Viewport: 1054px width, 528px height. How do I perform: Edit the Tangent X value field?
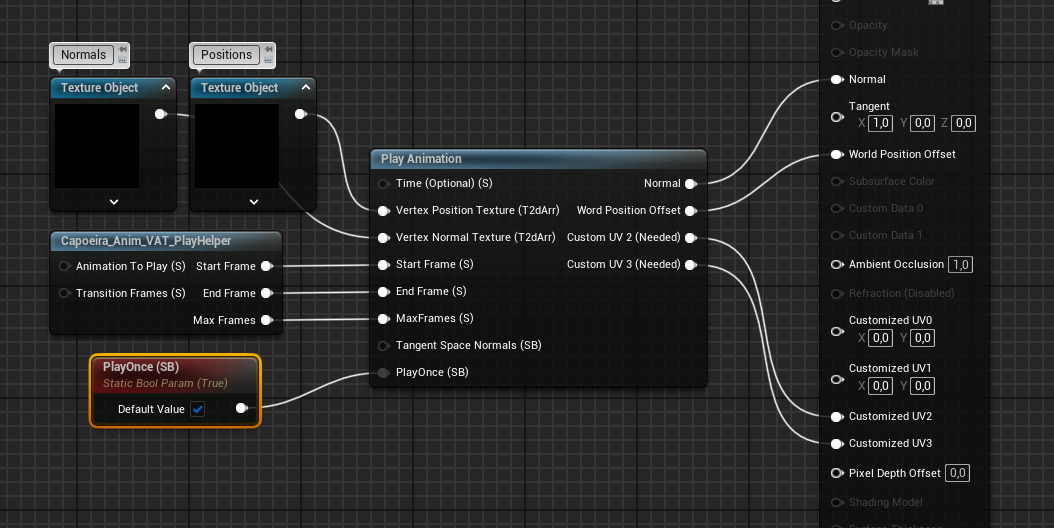point(880,123)
